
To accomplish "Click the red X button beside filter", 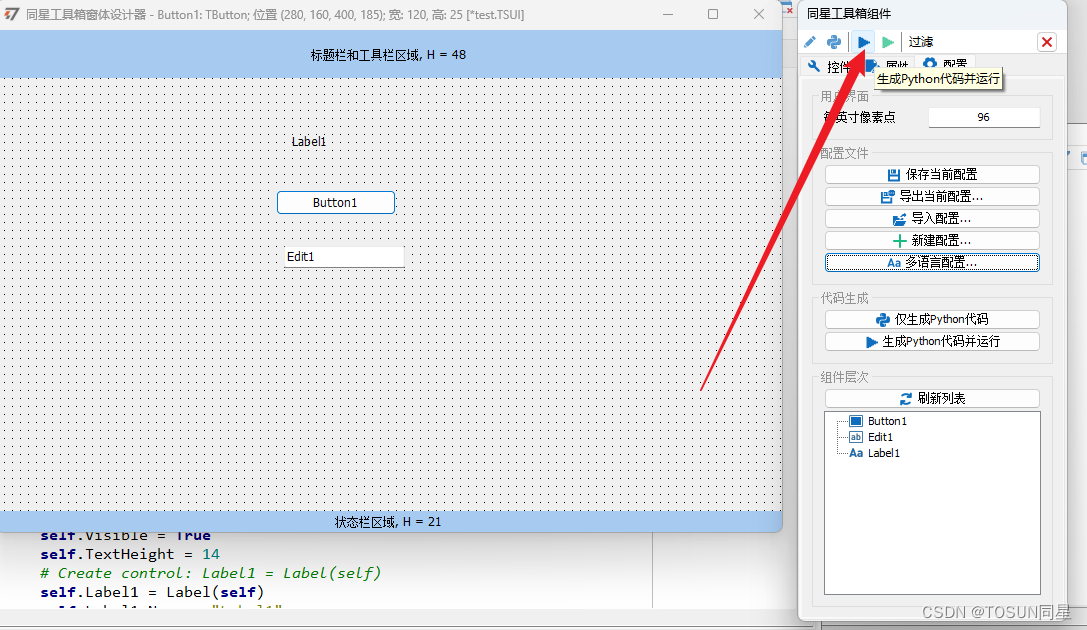I will [x=1047, y=42].
